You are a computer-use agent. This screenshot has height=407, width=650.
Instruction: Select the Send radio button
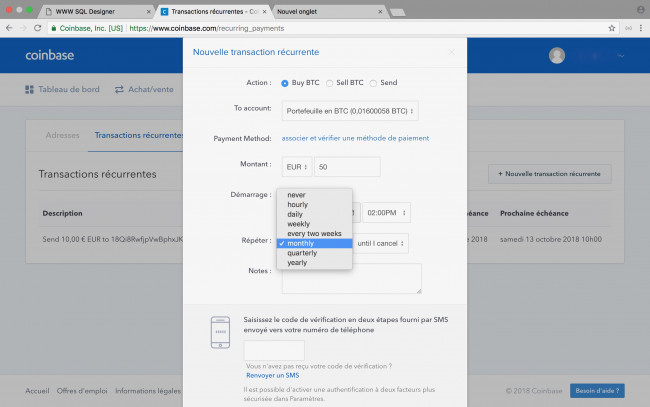point(373,83)
